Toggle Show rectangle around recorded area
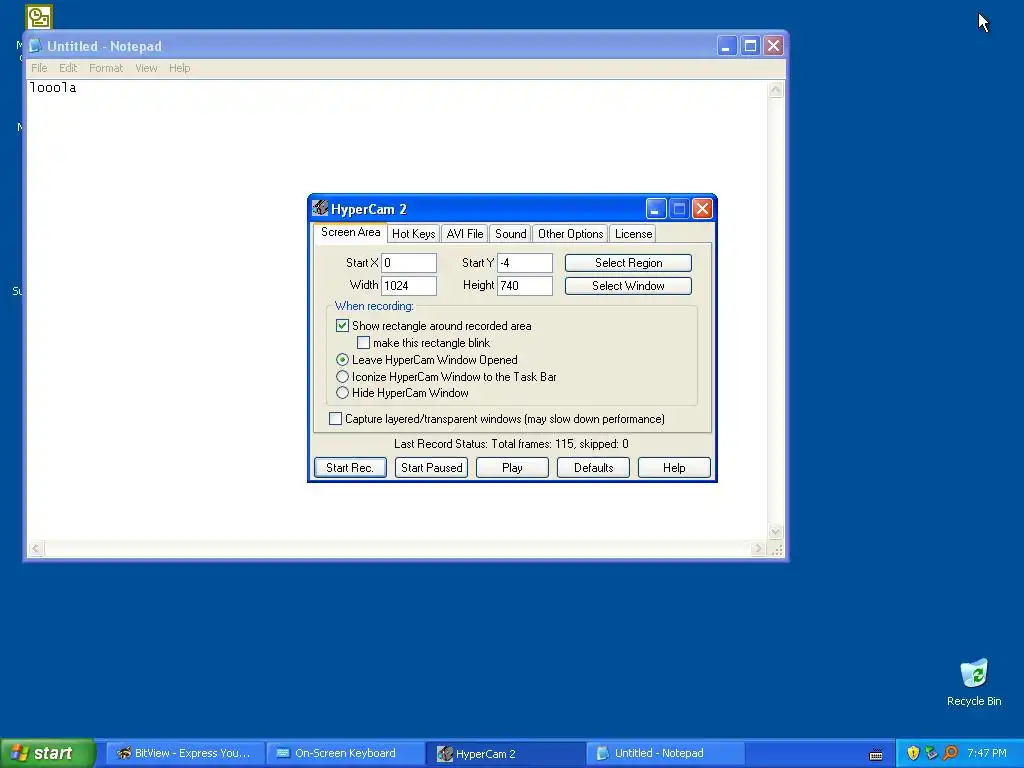Screen dimensions: 1024x768 tap(342, 325)
